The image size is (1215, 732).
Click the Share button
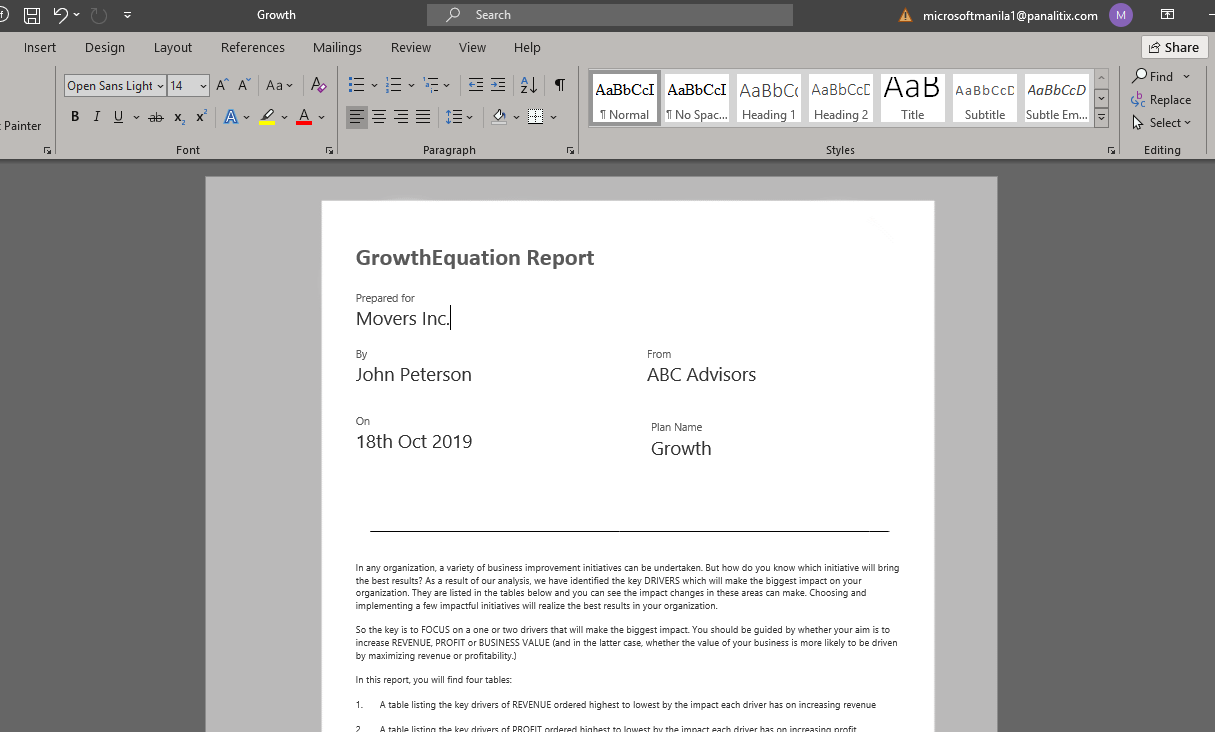pyautogui.click(x=1174, y=47)
